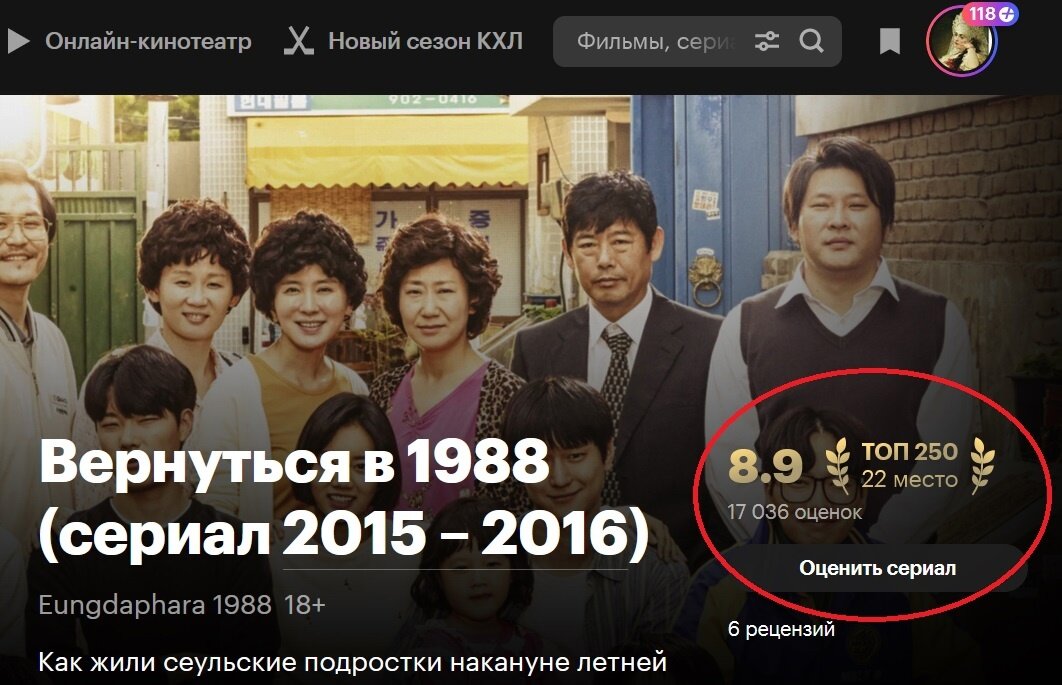The width and height of the screenshot is (1062, 685).
Task: Open the Новый сезон КХЛ link
Action: (x=425, y=41)
